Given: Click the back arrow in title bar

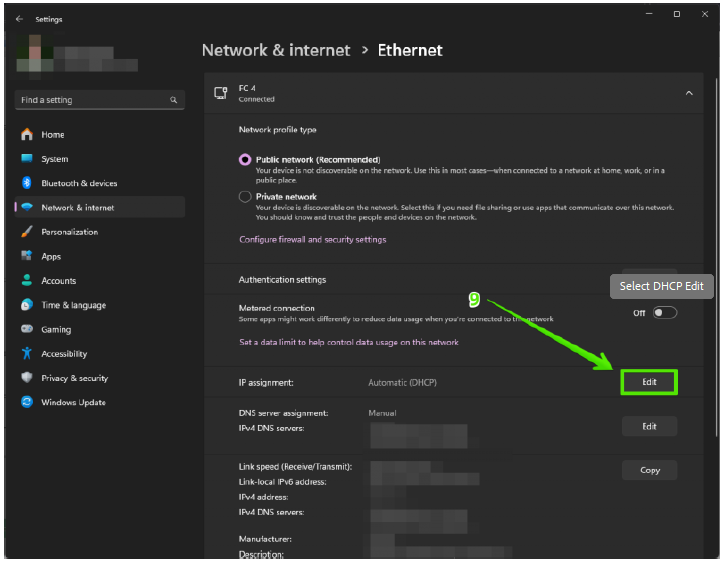Looking at the screenshot, I should pos(19,18).
